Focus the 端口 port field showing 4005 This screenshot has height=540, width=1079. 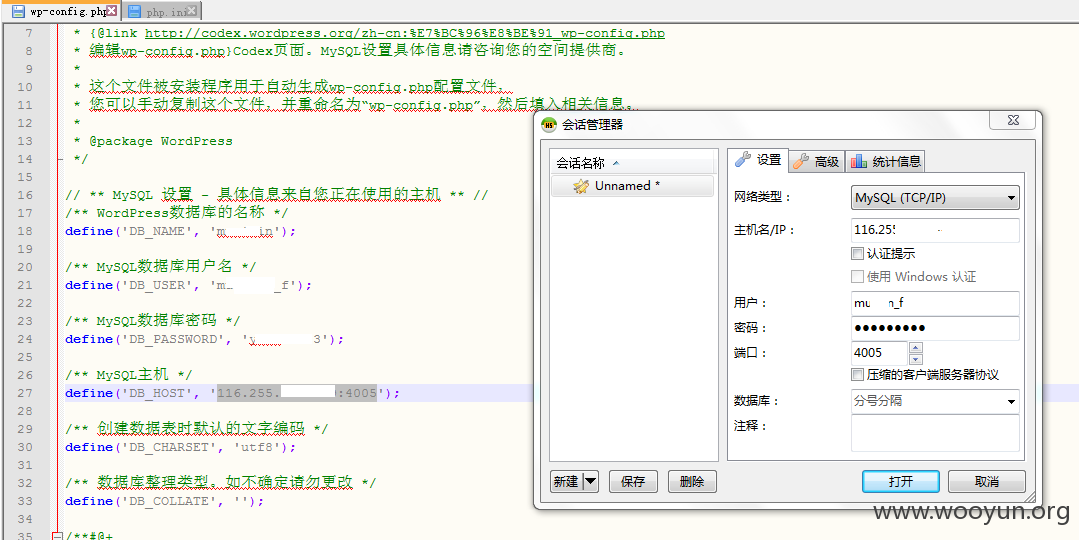(879, 353)
